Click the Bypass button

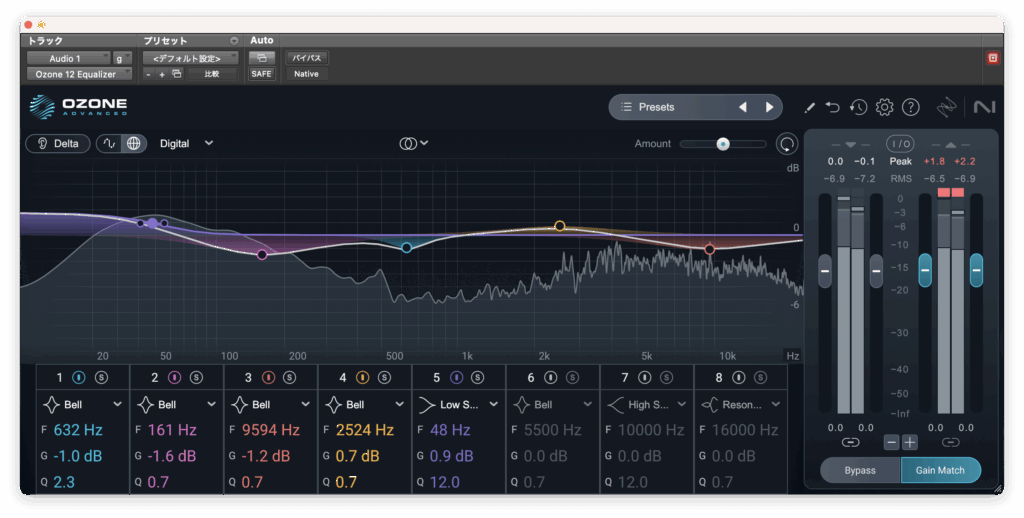click(859, 470)
